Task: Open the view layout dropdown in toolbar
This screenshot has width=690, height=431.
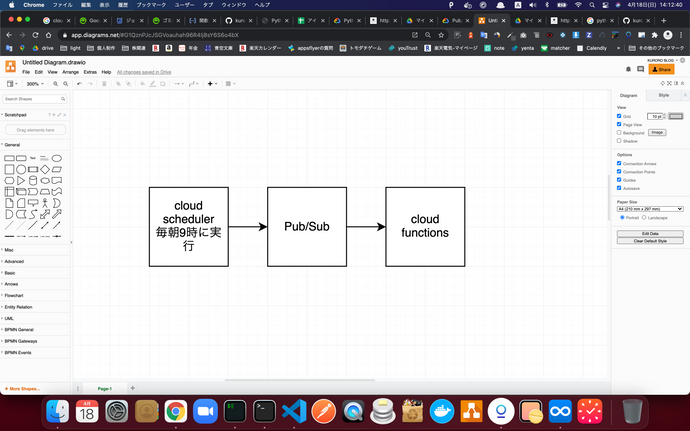Action: pos(12,84)
